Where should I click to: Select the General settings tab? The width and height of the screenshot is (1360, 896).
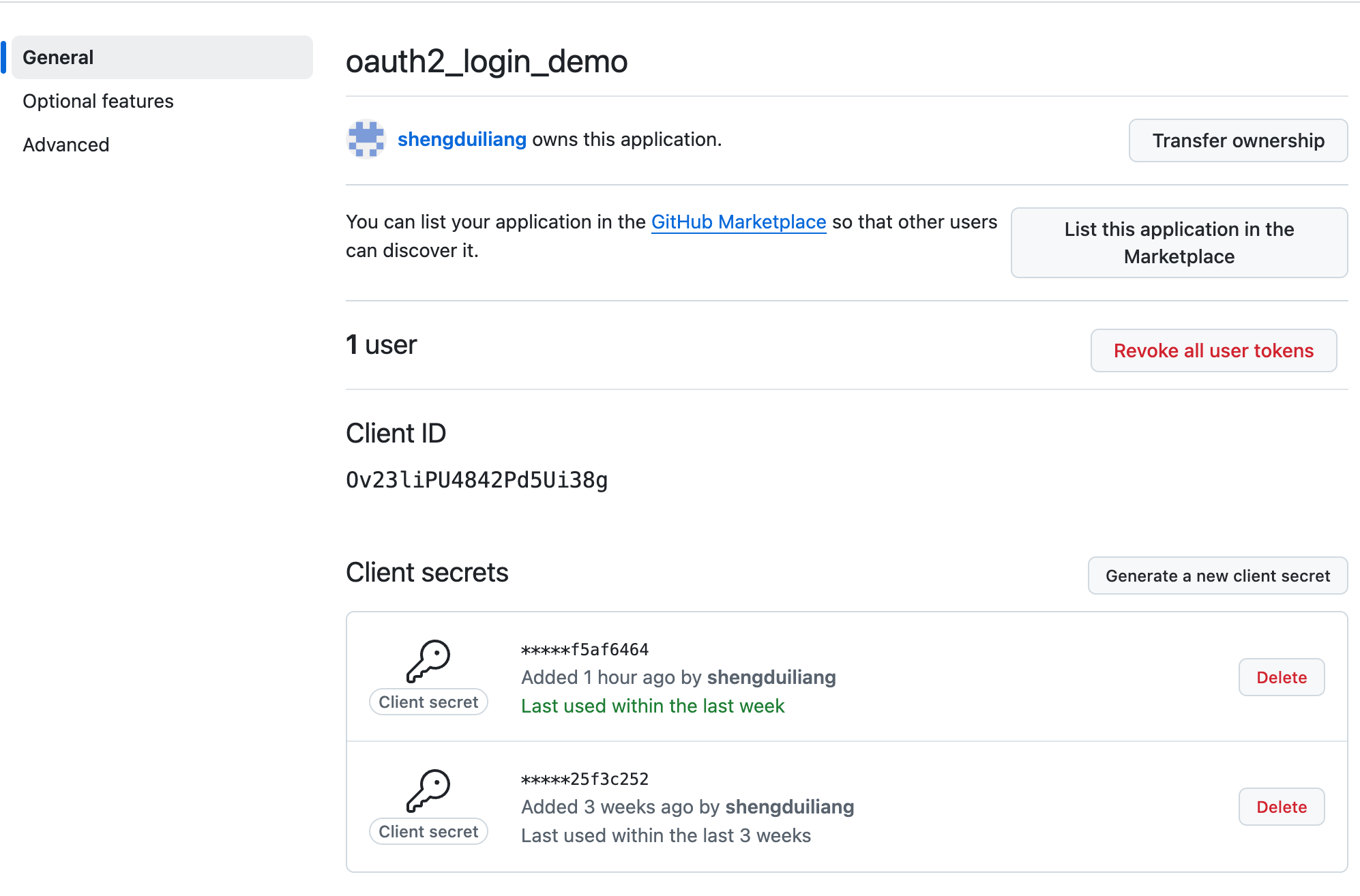tap(57, 57)
